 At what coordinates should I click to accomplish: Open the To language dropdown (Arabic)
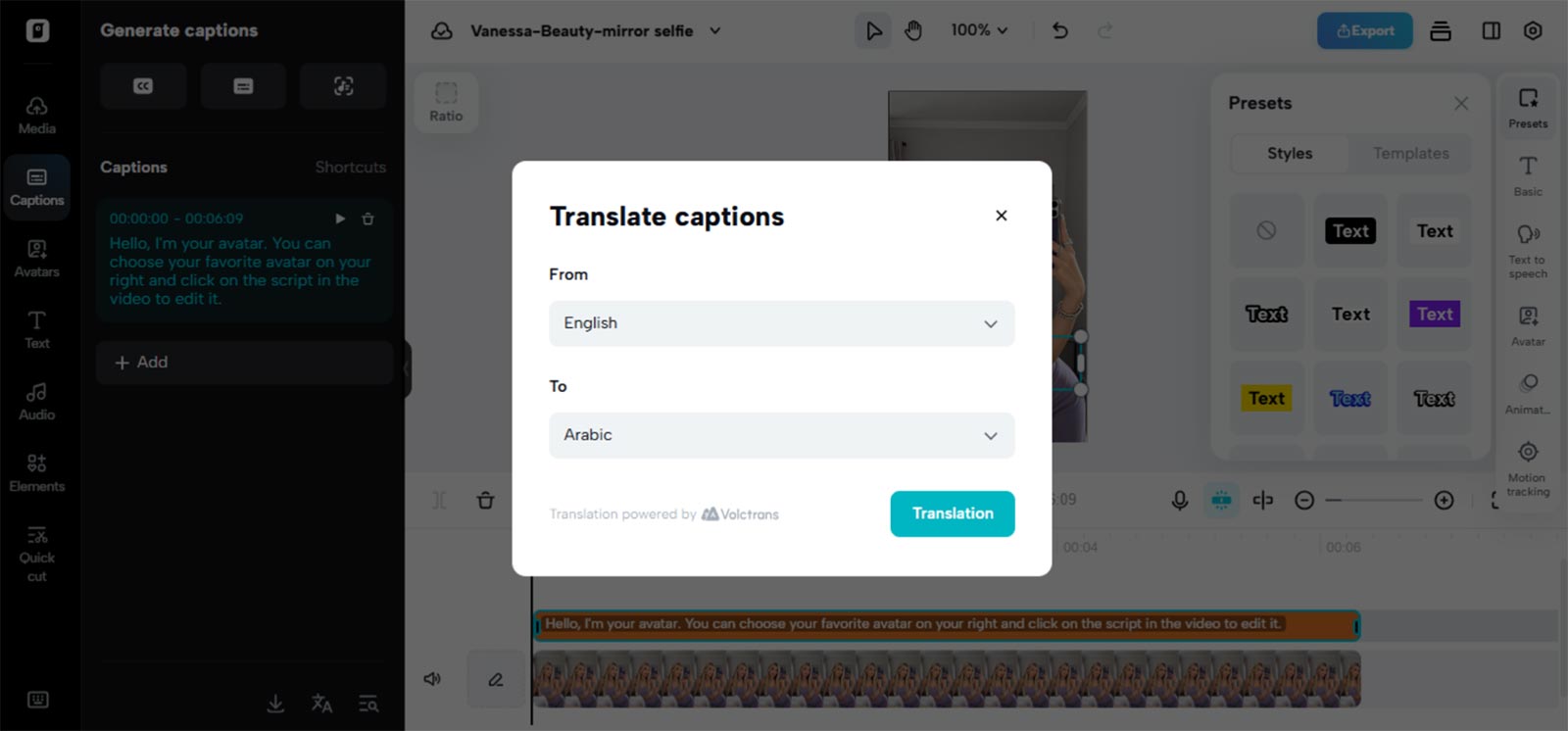coord(781,435)
